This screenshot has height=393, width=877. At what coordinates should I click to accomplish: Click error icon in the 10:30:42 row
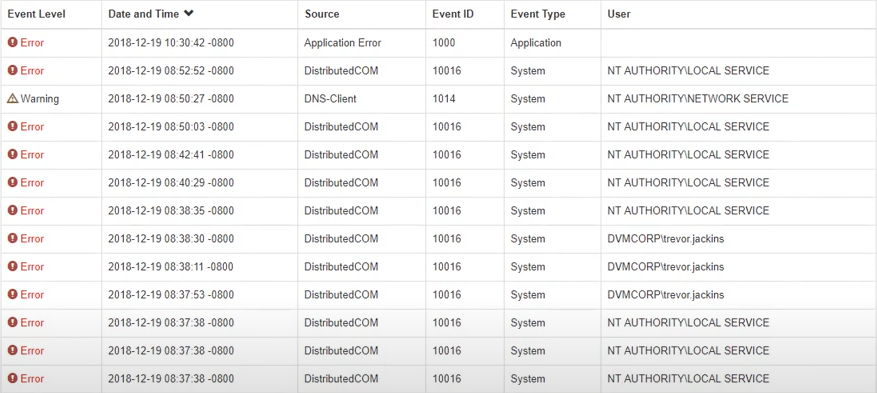12,42
